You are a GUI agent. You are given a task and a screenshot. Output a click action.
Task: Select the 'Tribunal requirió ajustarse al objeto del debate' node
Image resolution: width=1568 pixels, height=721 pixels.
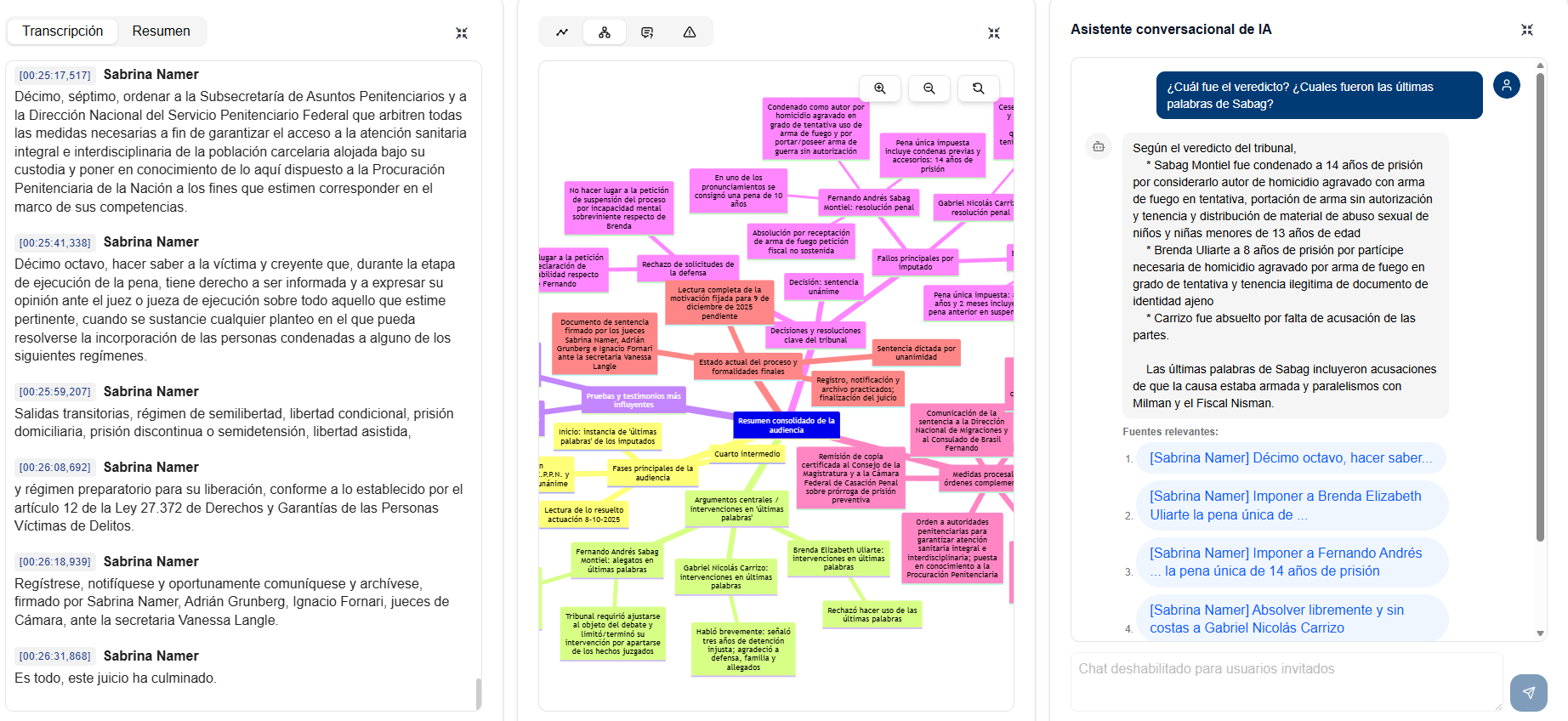pos(613,633)
